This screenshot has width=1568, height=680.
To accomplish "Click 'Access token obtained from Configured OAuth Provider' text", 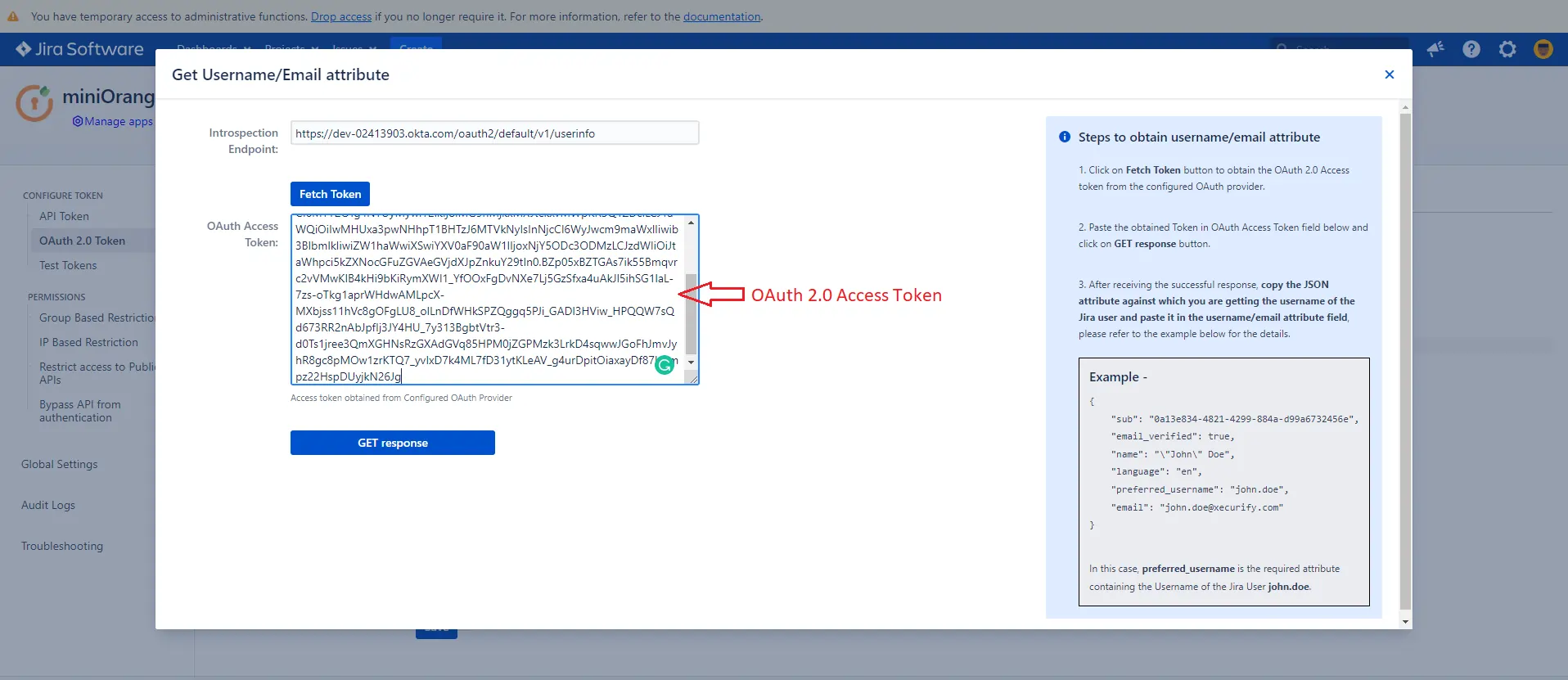I will [x=401, y=398].
